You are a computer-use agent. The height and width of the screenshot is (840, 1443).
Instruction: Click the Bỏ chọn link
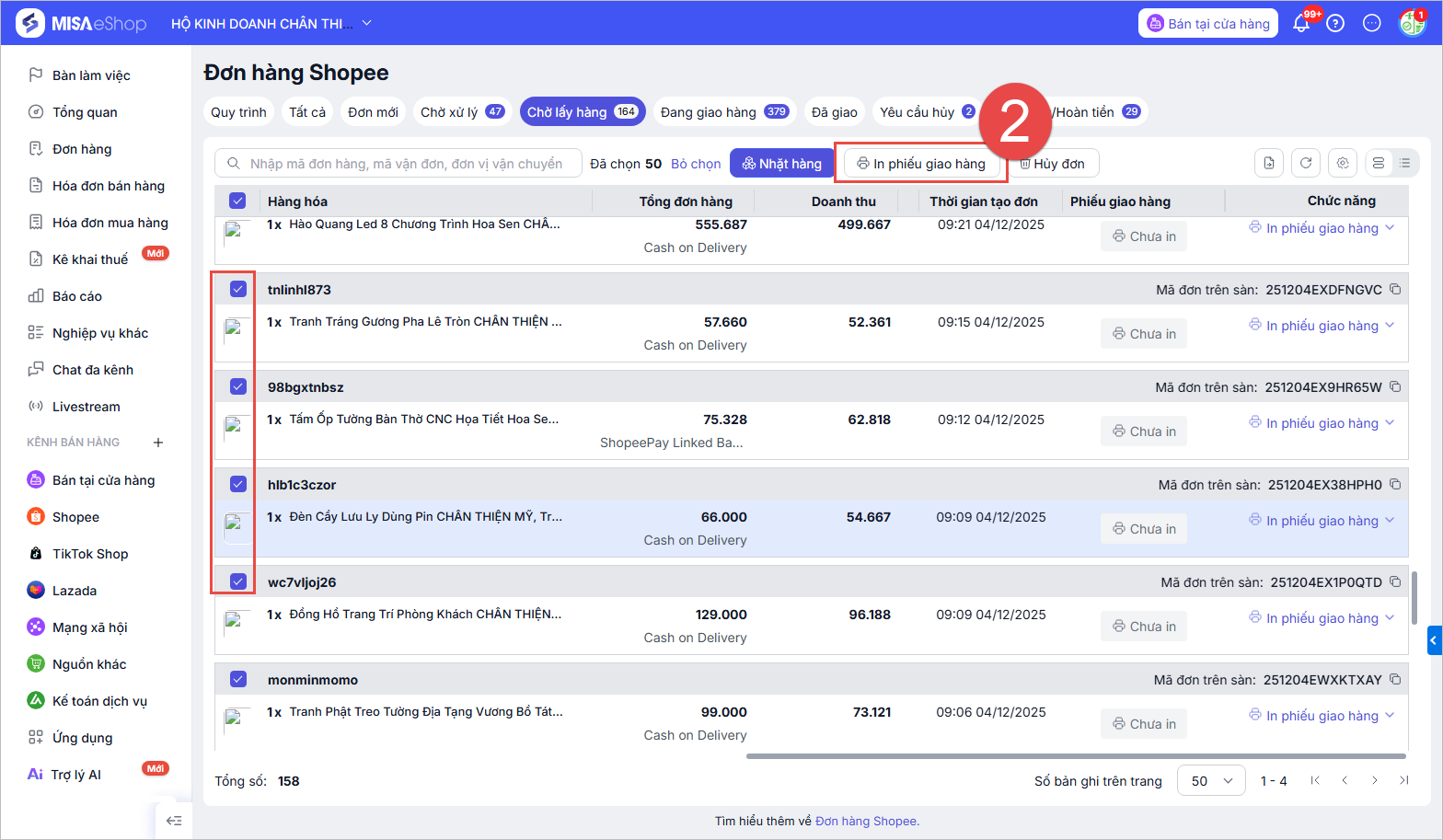coord(696,164)
